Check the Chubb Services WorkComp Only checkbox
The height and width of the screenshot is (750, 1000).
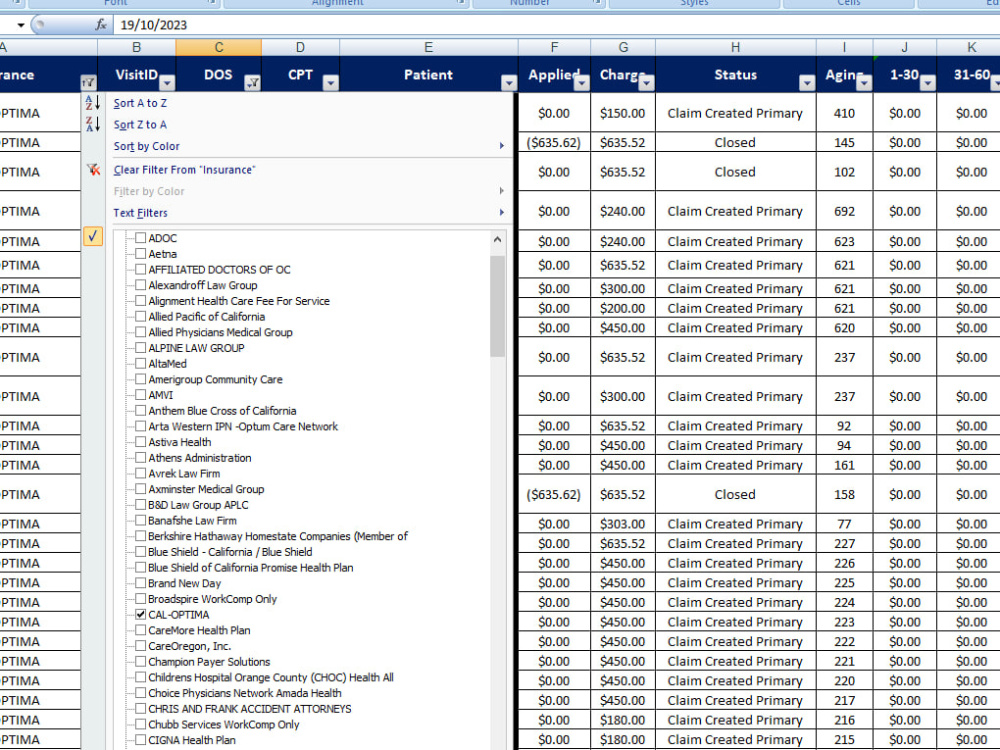pyautogui.click(x=140, y=724)
